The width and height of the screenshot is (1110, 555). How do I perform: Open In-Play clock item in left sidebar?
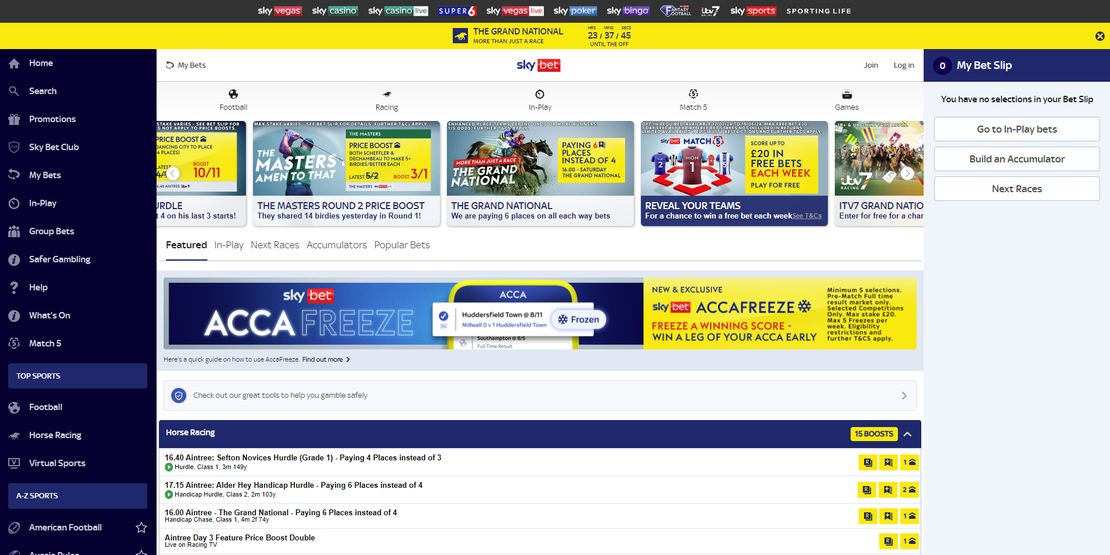pos(42,203)
